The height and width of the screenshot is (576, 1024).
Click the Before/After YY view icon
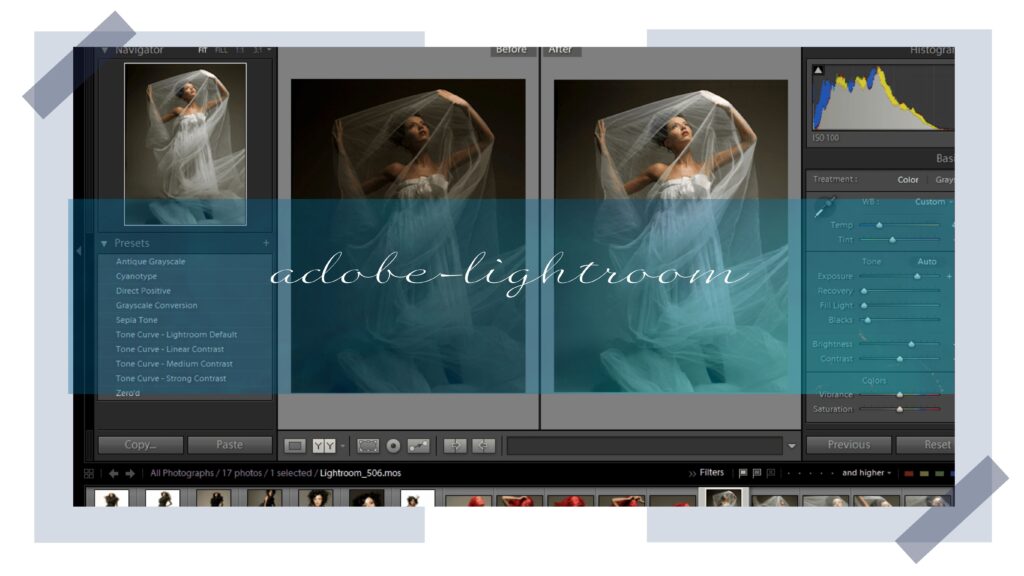(324, 445)
